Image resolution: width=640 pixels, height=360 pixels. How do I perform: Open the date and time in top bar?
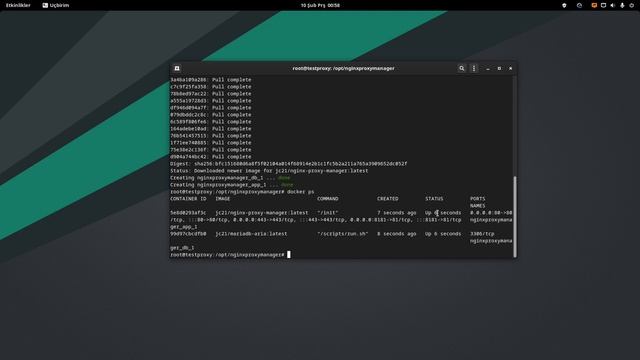320,5
